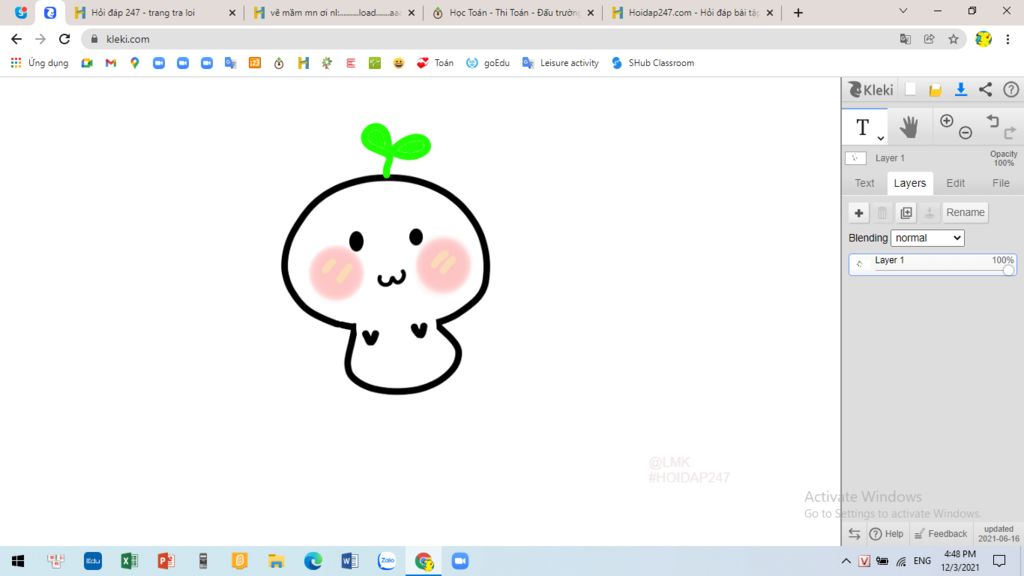Select Layer 1 in the layer list
The image size is (1024, 576).
(932, 264)
